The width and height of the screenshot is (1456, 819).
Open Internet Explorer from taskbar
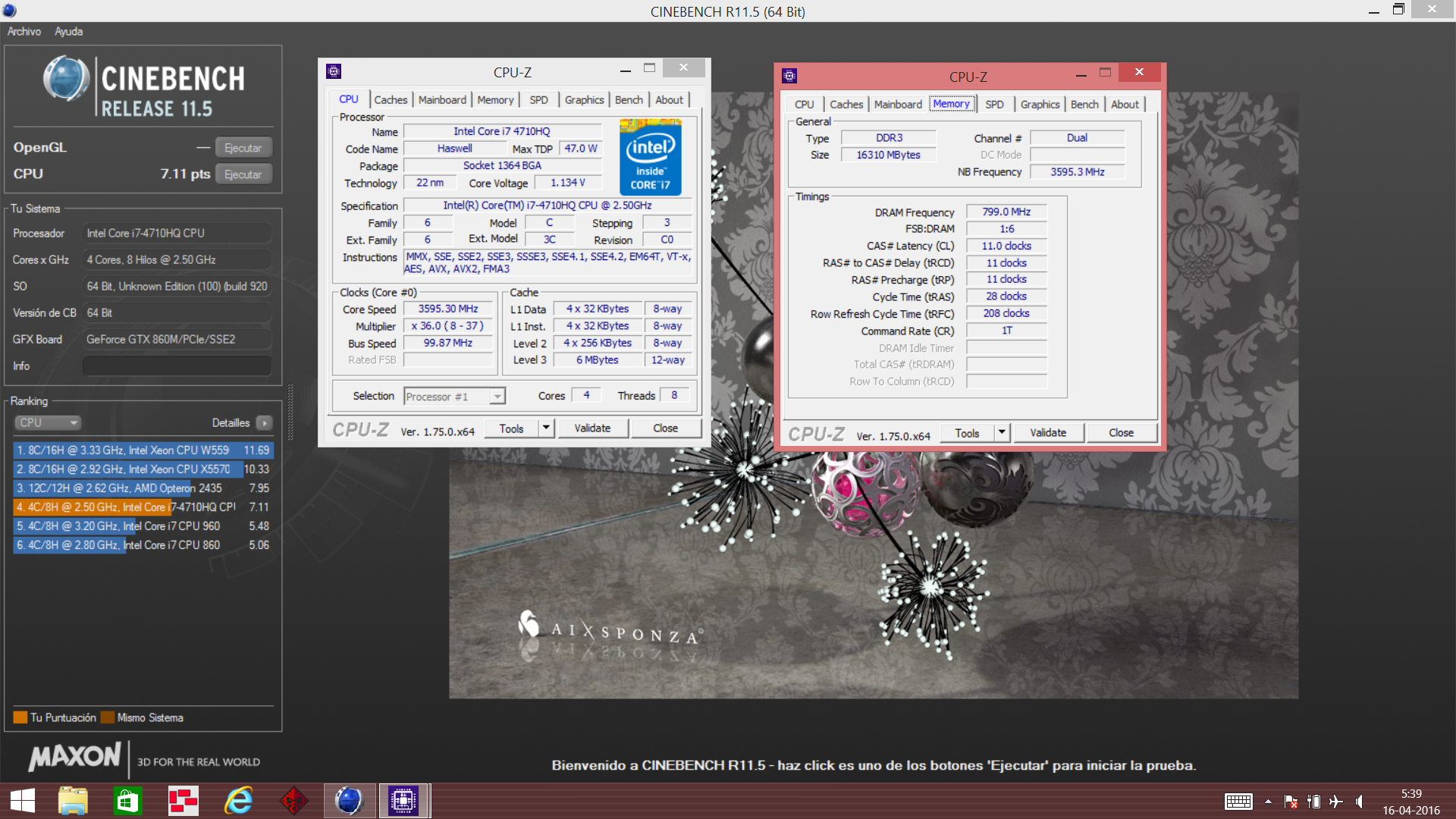(x=238, y=801)
